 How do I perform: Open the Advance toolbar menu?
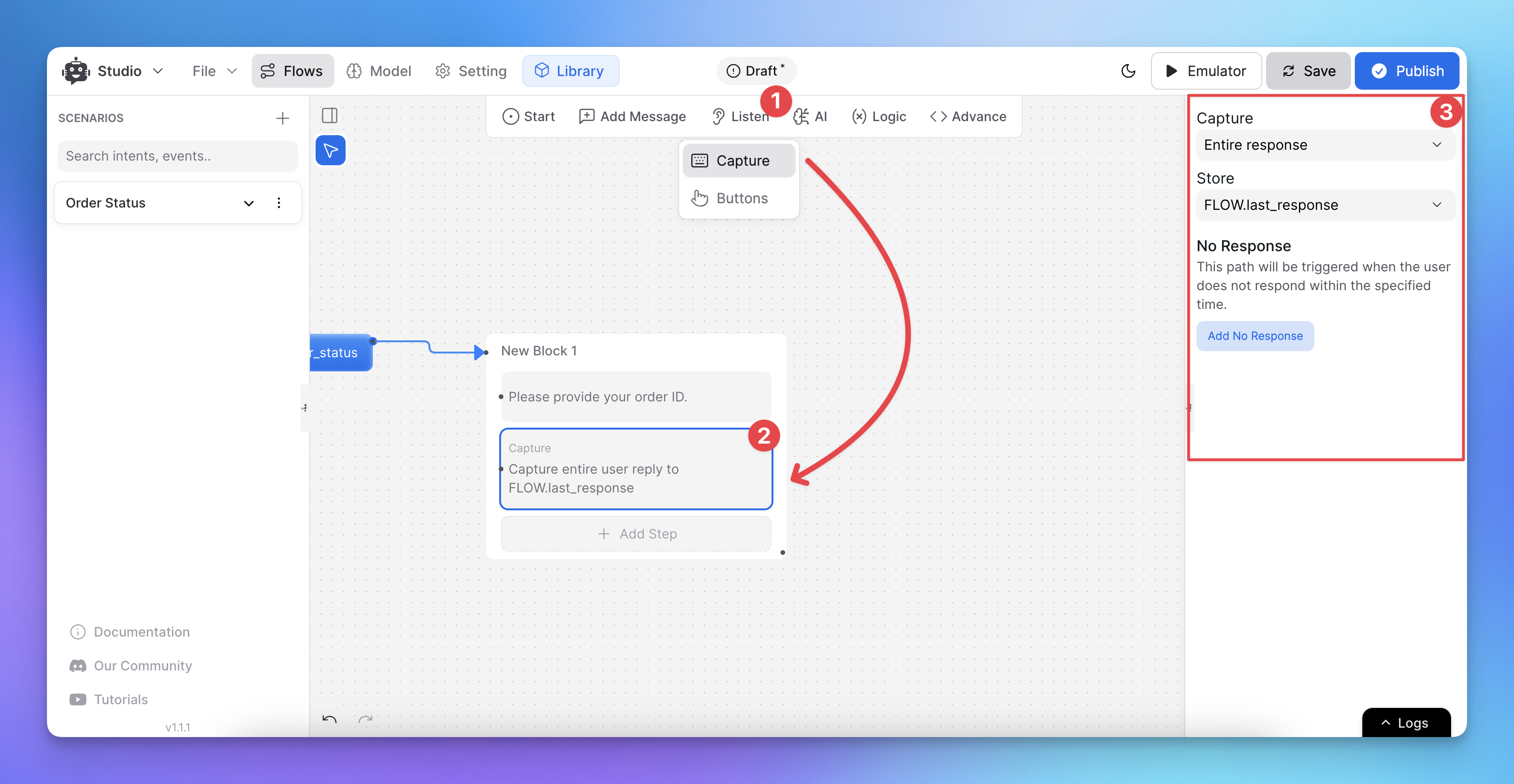pos(968,116)
